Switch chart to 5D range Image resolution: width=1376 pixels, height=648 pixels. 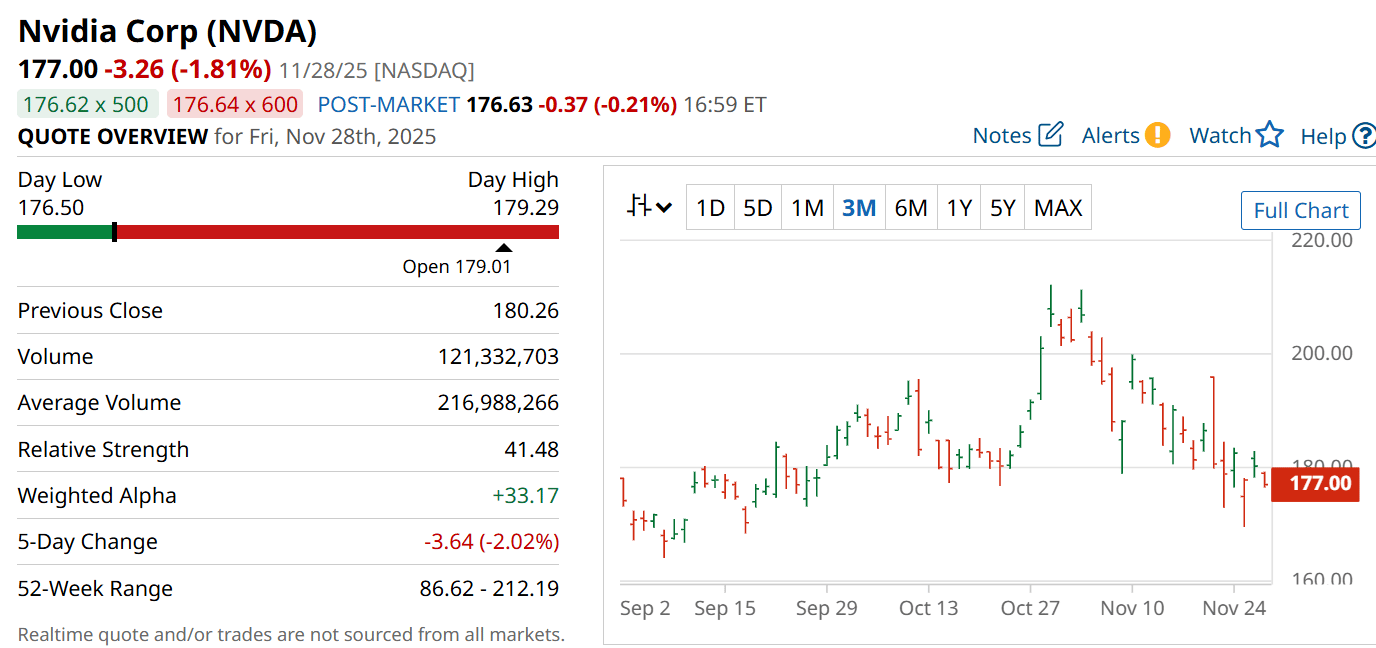758,208
